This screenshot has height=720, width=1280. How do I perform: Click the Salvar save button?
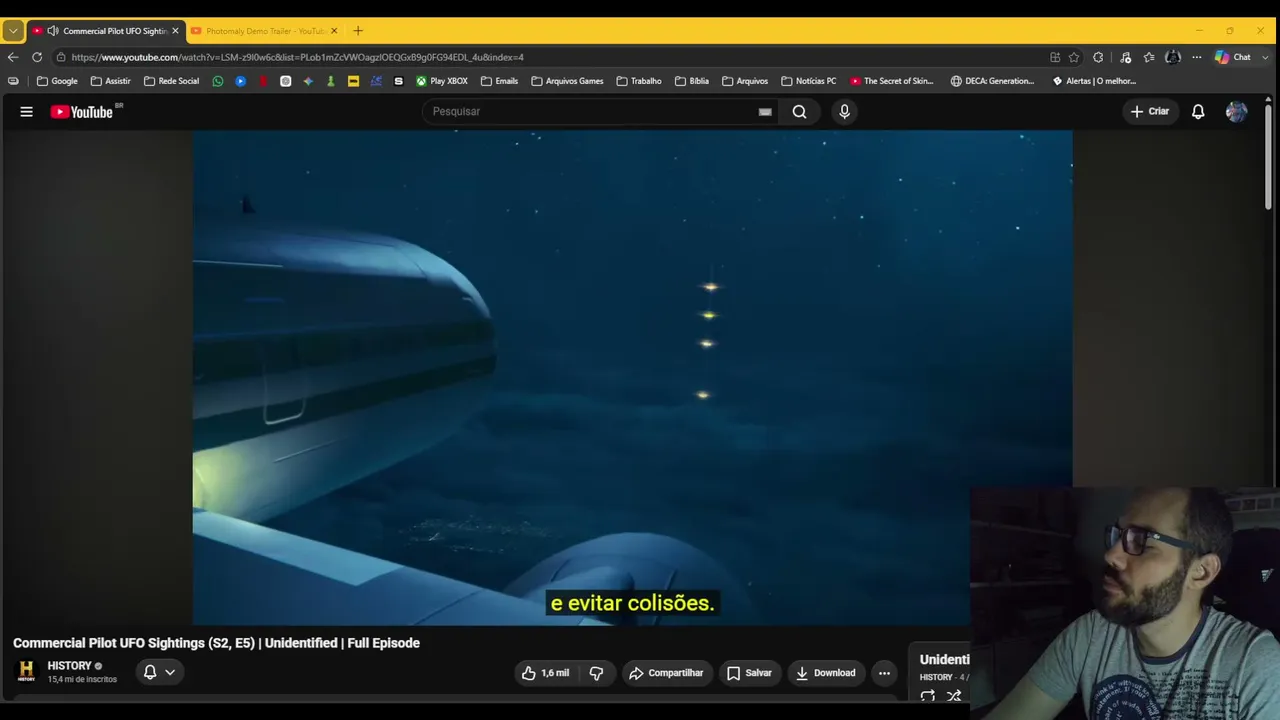pos(749,673)
